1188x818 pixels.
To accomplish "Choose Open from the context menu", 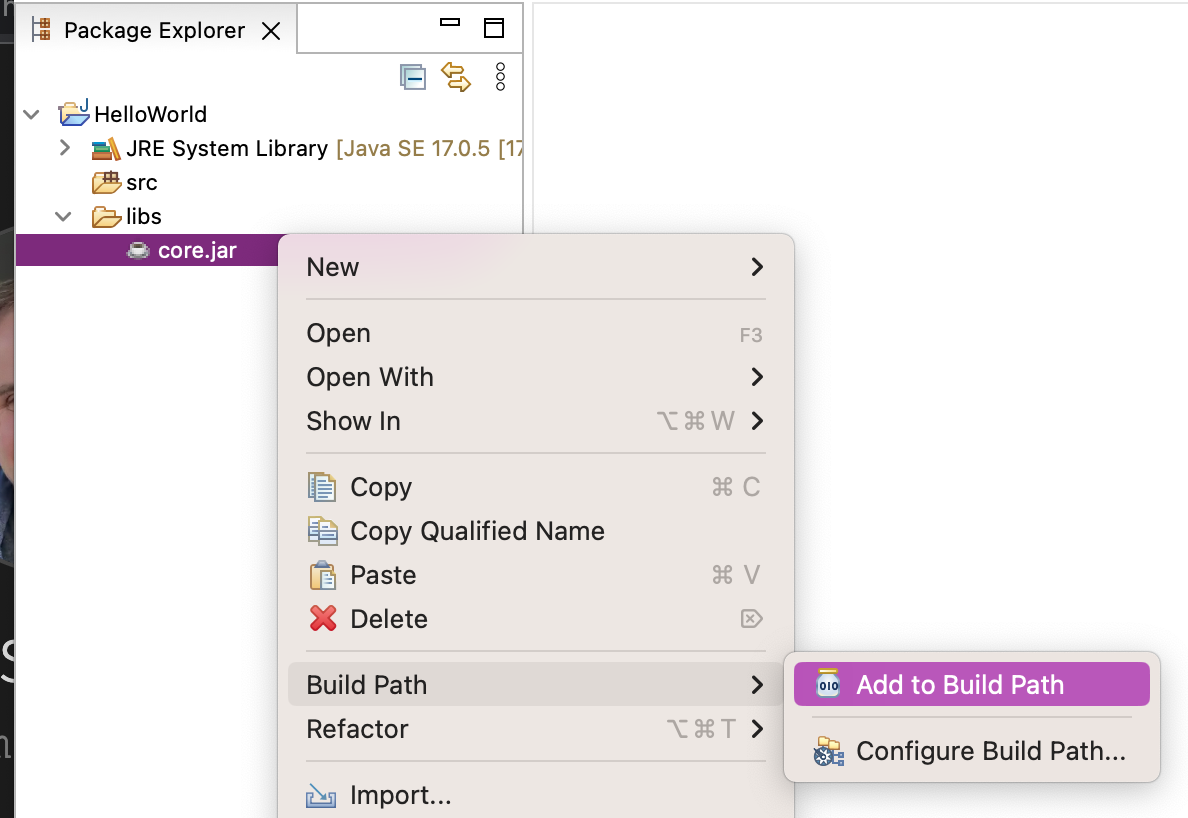I will [x=339, y=333].
